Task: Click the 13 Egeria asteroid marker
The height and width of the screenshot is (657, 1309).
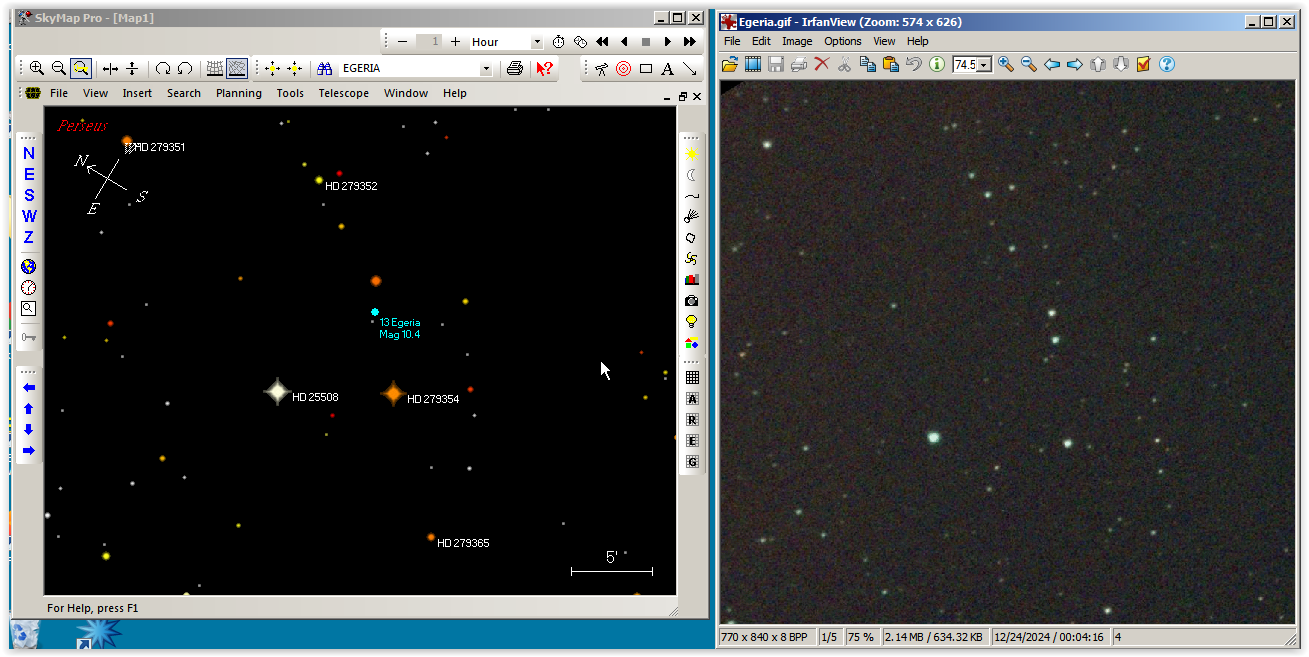Action: [x=375, y=312]
